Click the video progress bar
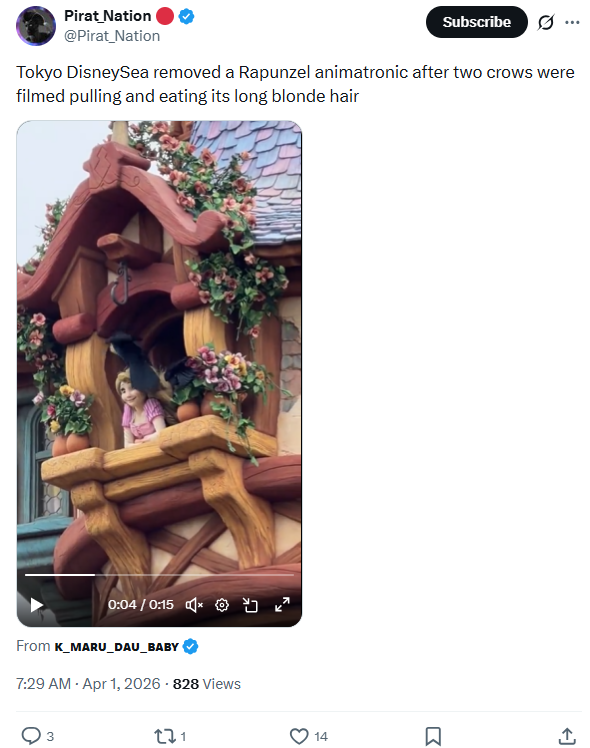590x748 pixels. [x=159, y=575]
